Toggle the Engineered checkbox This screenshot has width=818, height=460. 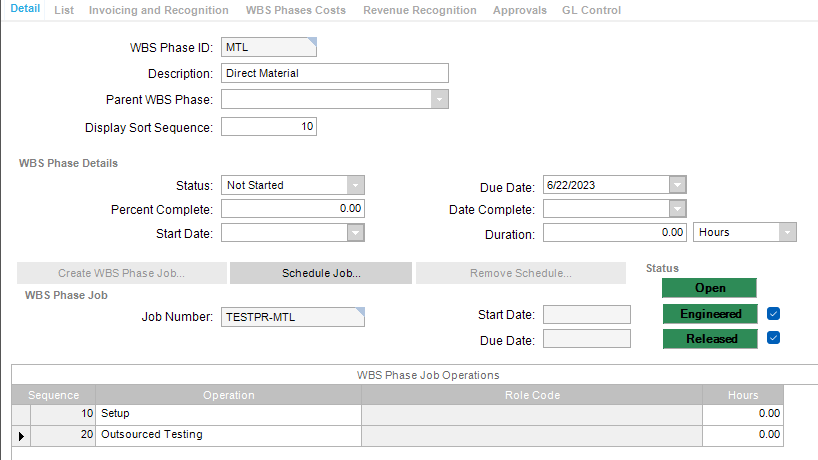coord(773,314)
